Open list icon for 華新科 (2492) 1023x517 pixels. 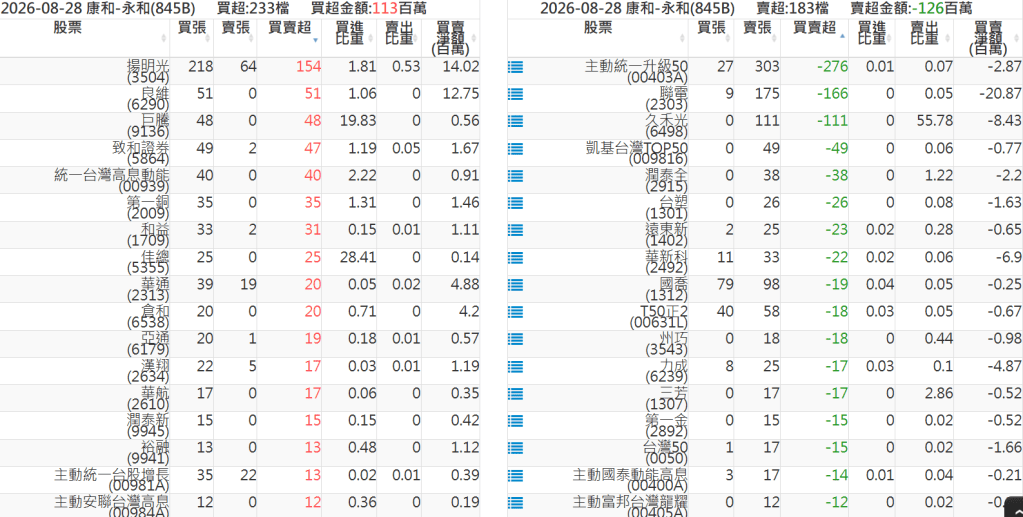click(515, 257)
